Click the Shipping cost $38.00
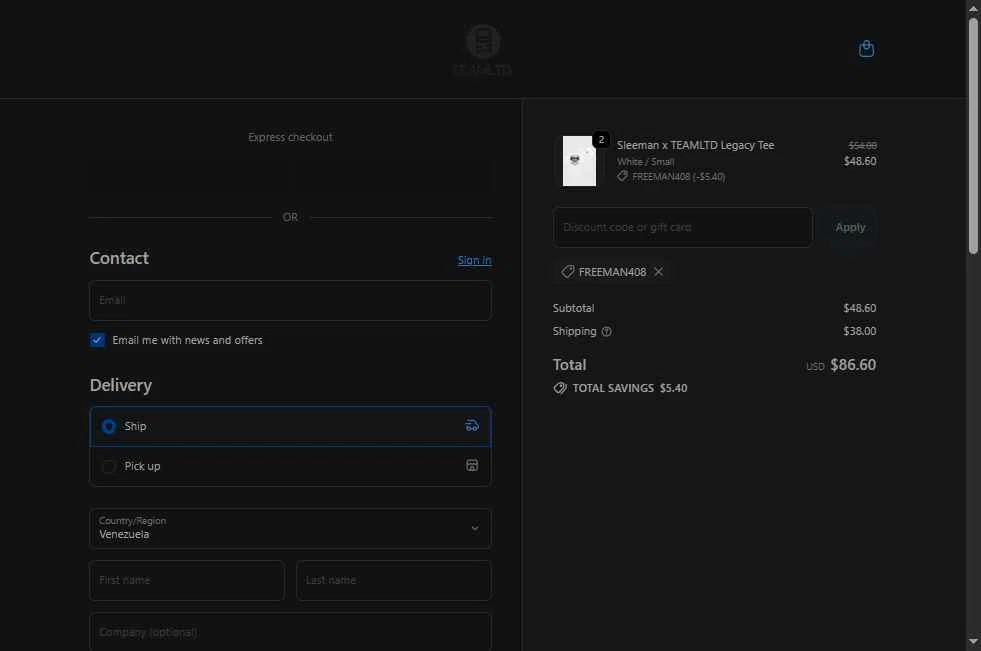Screen dimensions: 981x651 coord(859,331)
